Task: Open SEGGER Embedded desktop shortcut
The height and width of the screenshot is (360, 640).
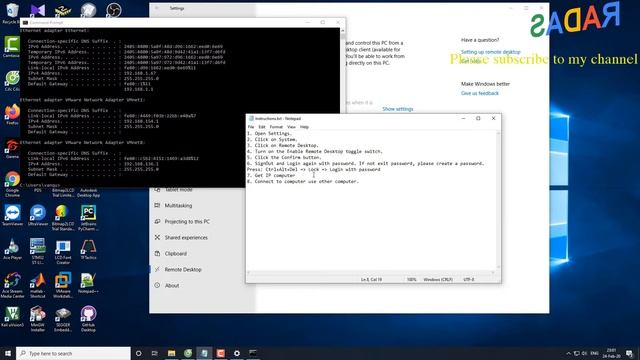Action: pos(63,319)
